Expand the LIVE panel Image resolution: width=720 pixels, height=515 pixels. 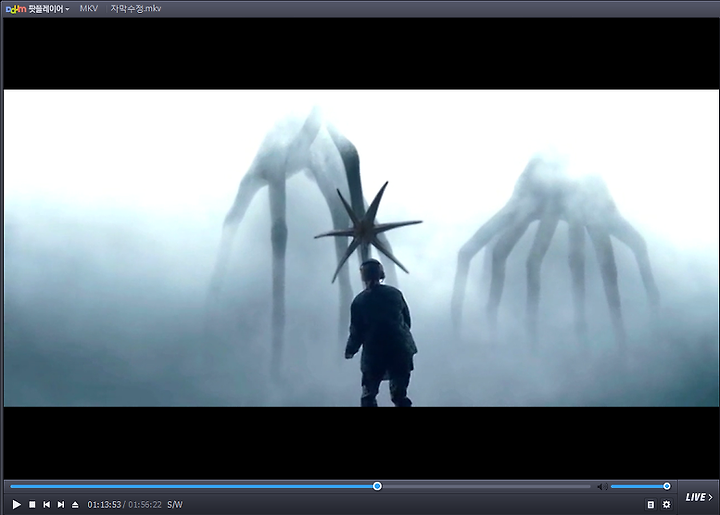pos(699,497)
